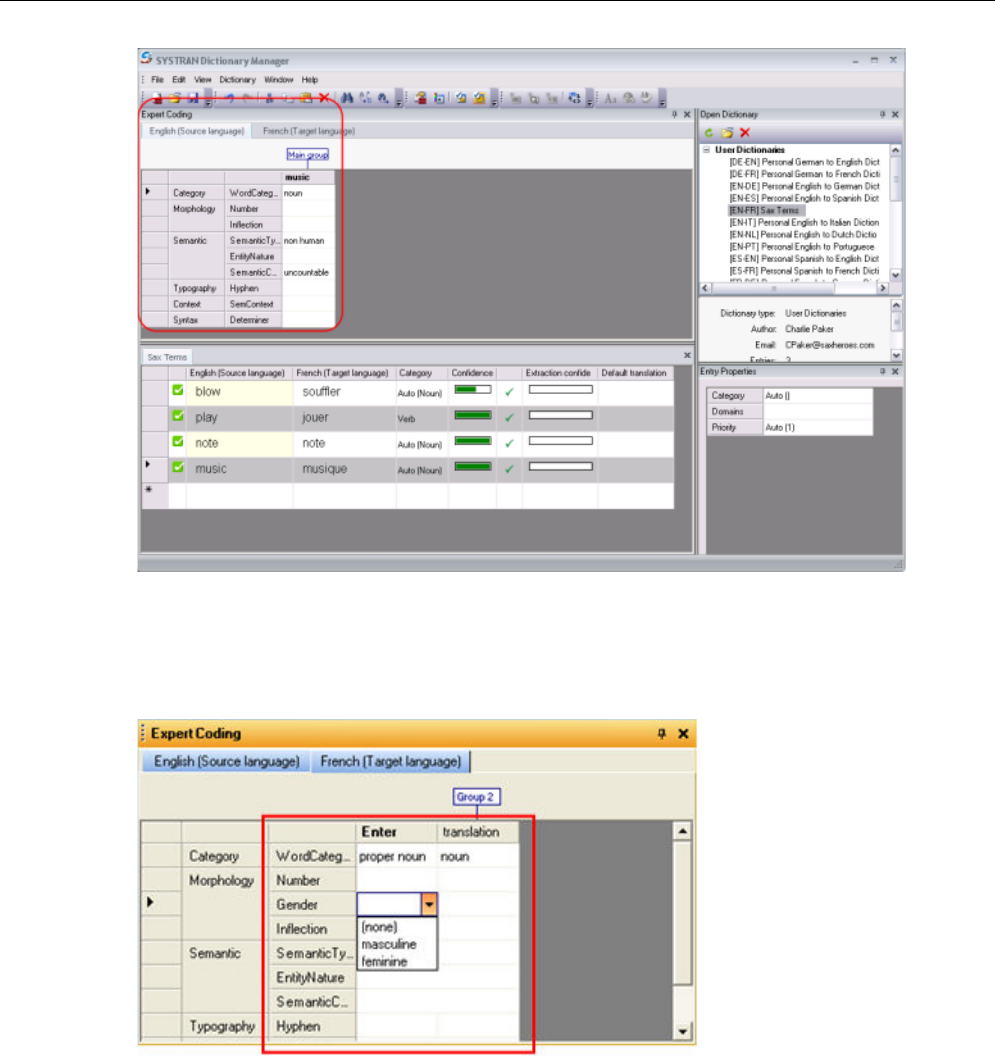Uncheck the checkbox for the note entry

pyautogui.click(x=178, y=441)
